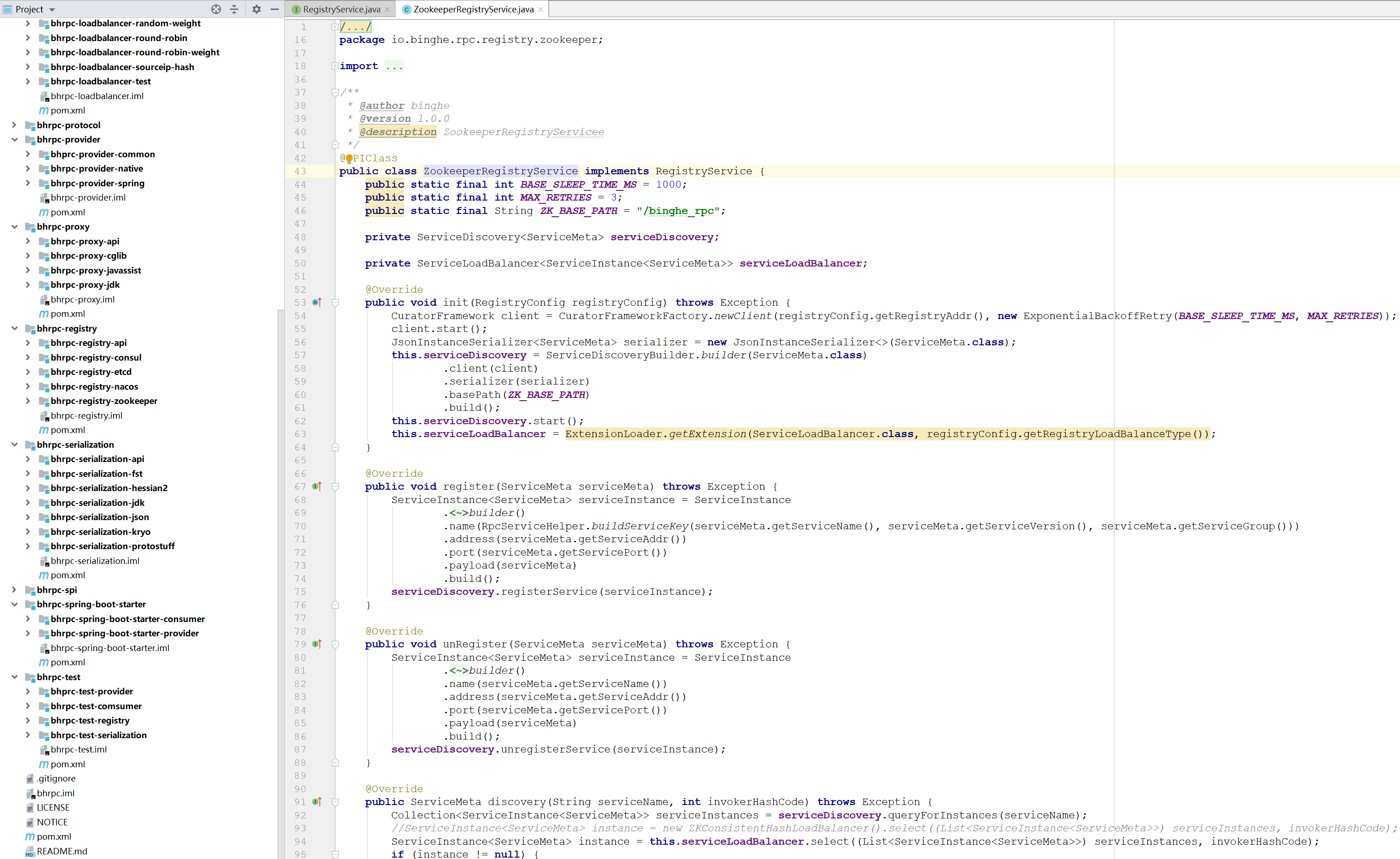Hide the Project panel with minus icon
This screenshot has width=1400, height=859.
coord(275,9)
